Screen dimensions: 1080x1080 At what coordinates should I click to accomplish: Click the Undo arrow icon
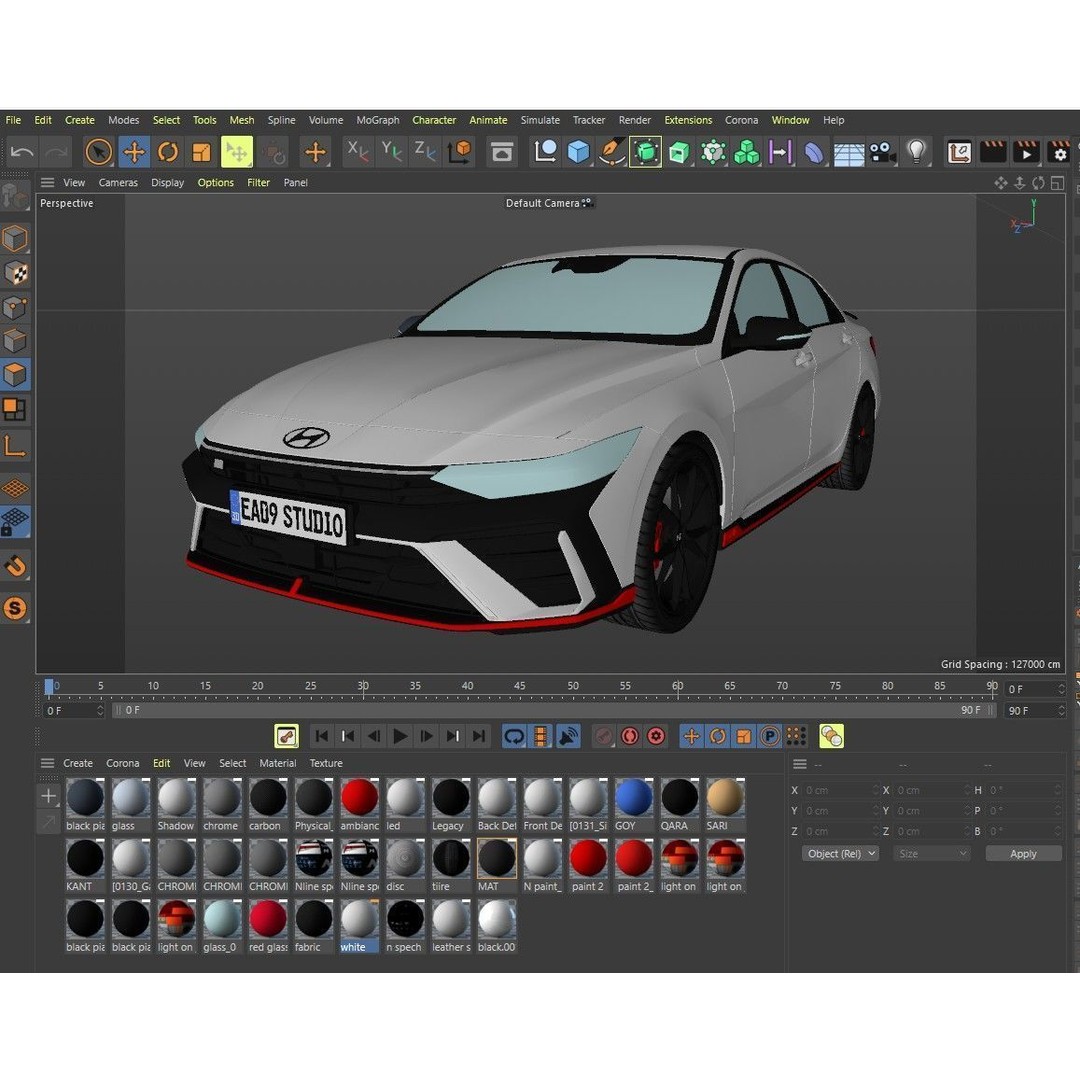point(22,152)
